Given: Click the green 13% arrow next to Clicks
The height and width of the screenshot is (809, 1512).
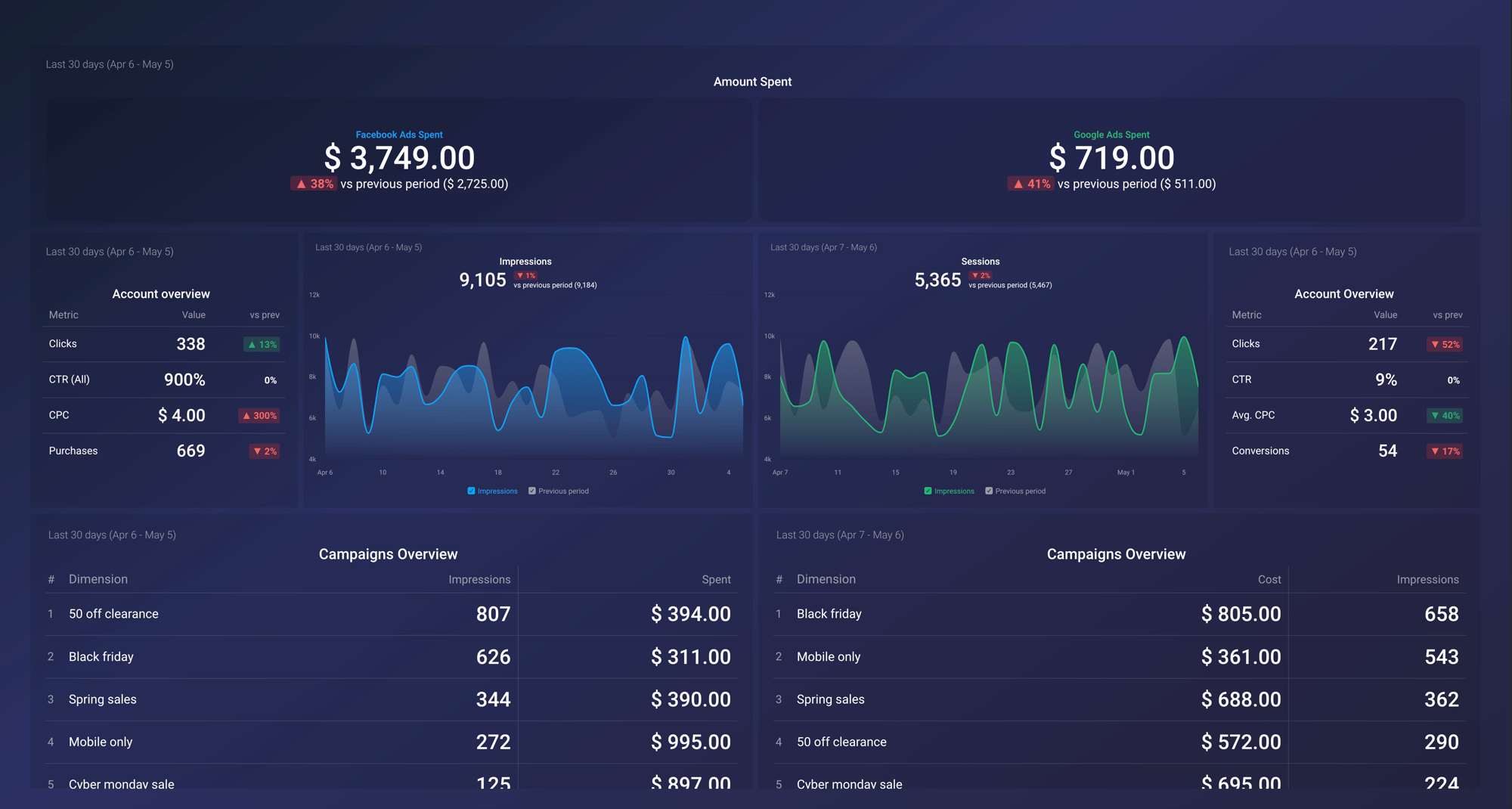Looking at the screenshot, I should (262, 344).
